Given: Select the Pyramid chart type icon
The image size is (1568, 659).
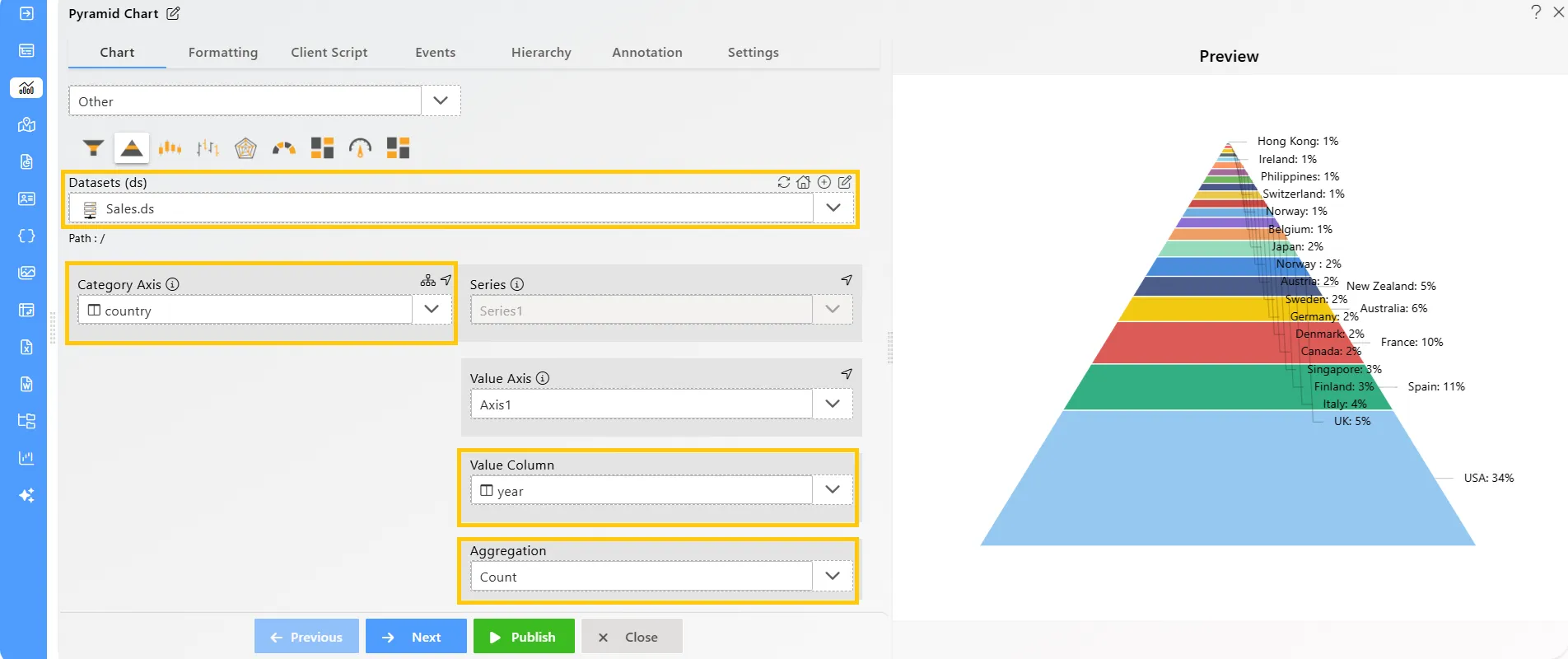Looking at the screenshot, I should coord(132,148).
